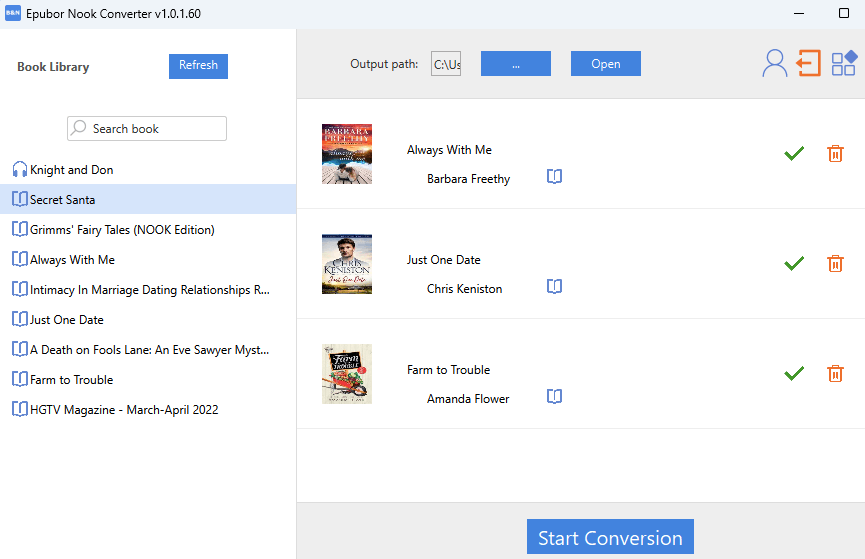Minimize the Epubor Nook Converter window
Screen dimensions: 865x559
(799, 13)
